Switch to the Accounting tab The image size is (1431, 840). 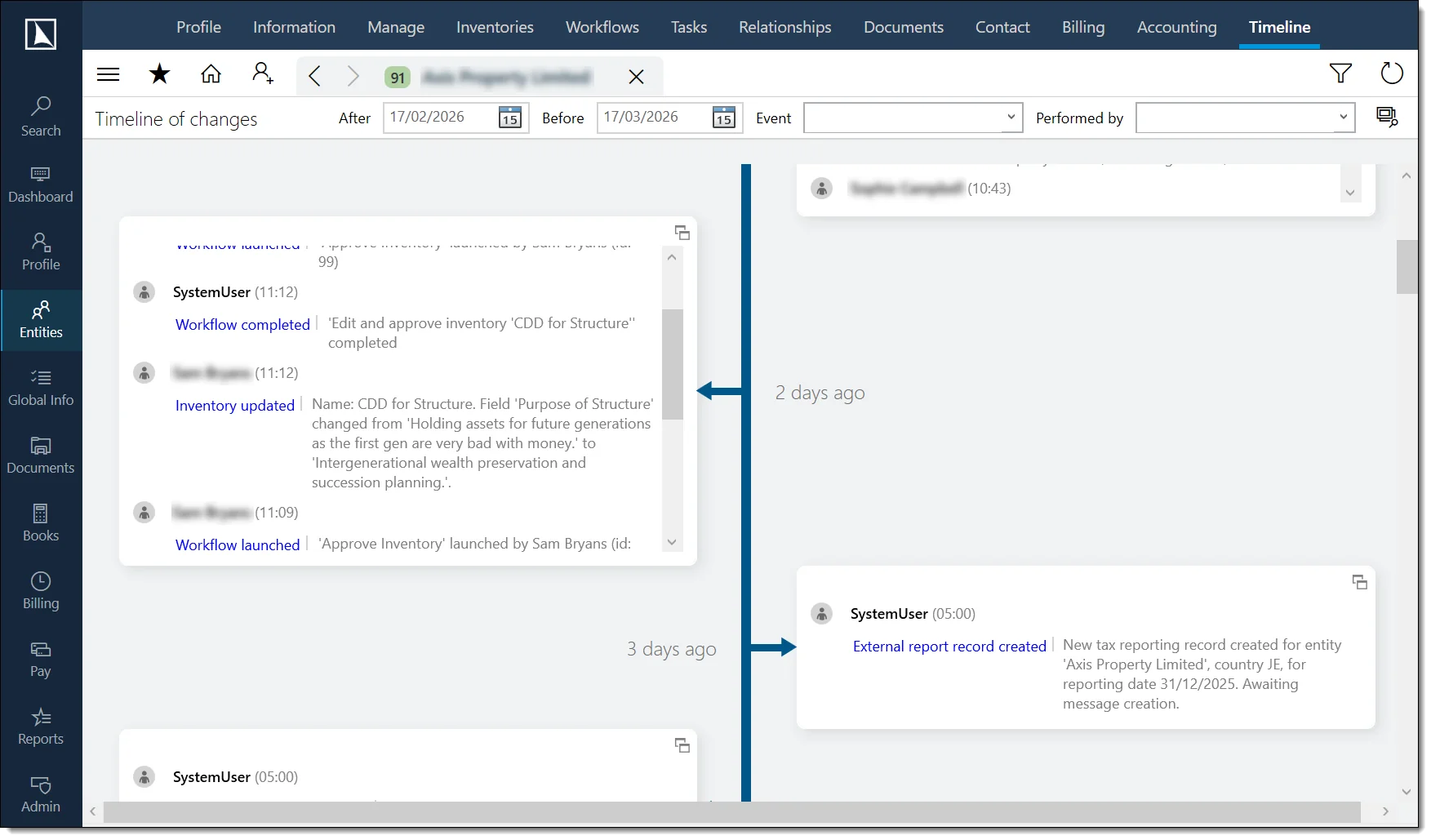[x=1176, y=27]
